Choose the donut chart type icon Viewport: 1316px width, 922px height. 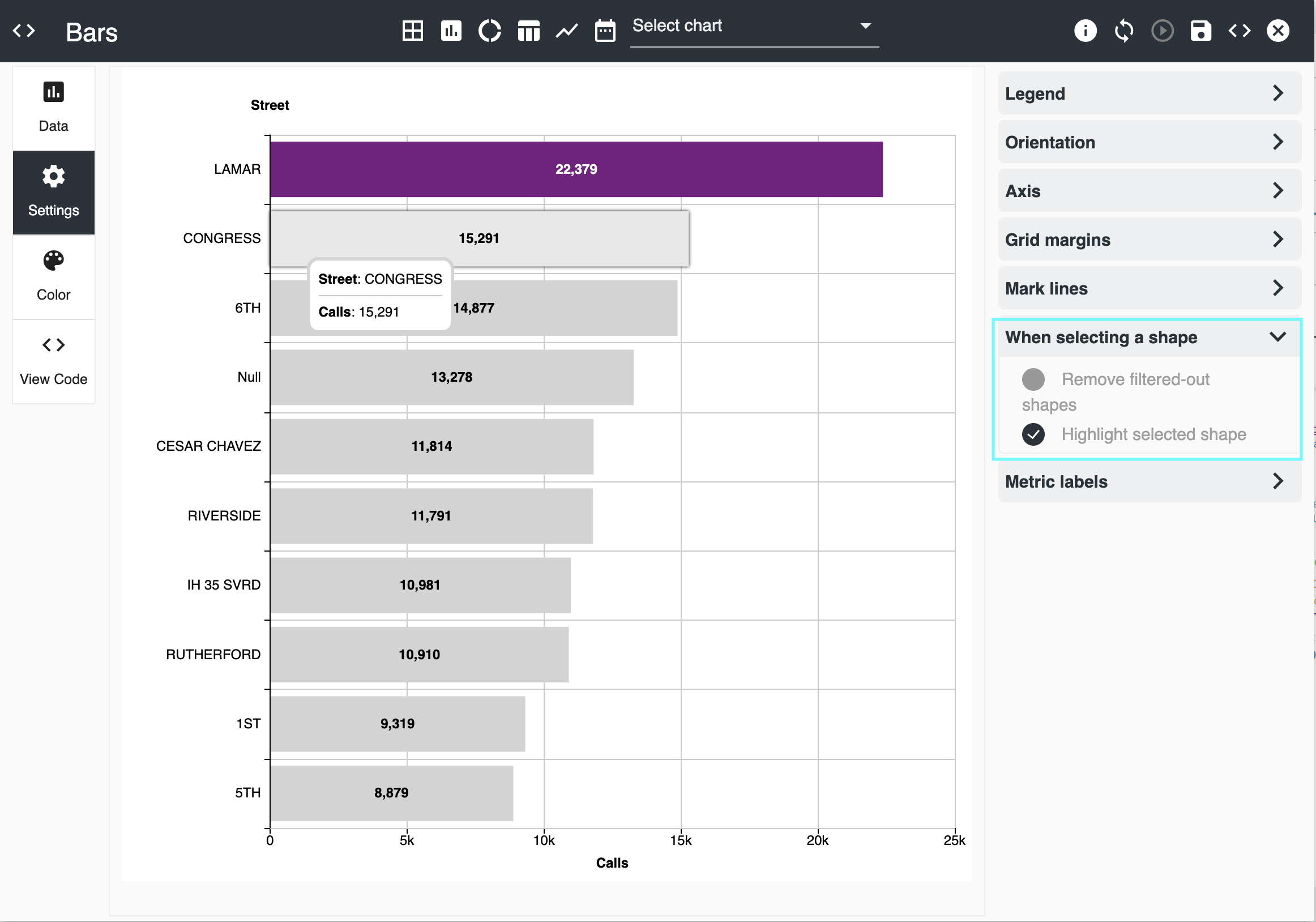pos(489,31)
